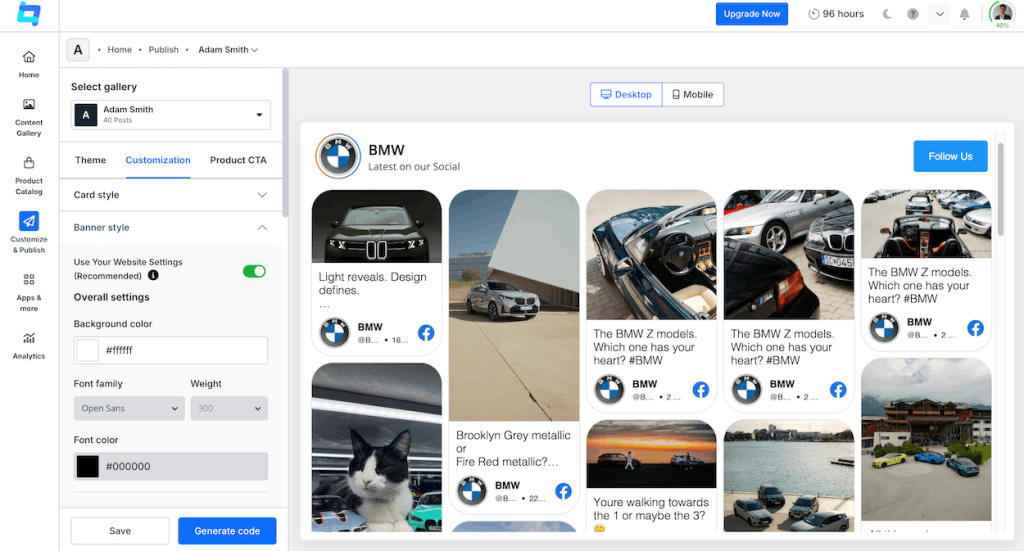Switch preview to Desktop view
The height and width of the screenshot is (551, 1024).
[626, 95]
